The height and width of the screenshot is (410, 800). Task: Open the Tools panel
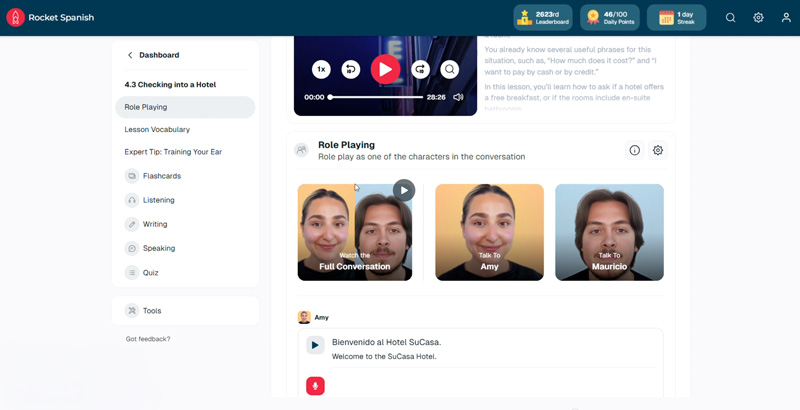(185, 311)
